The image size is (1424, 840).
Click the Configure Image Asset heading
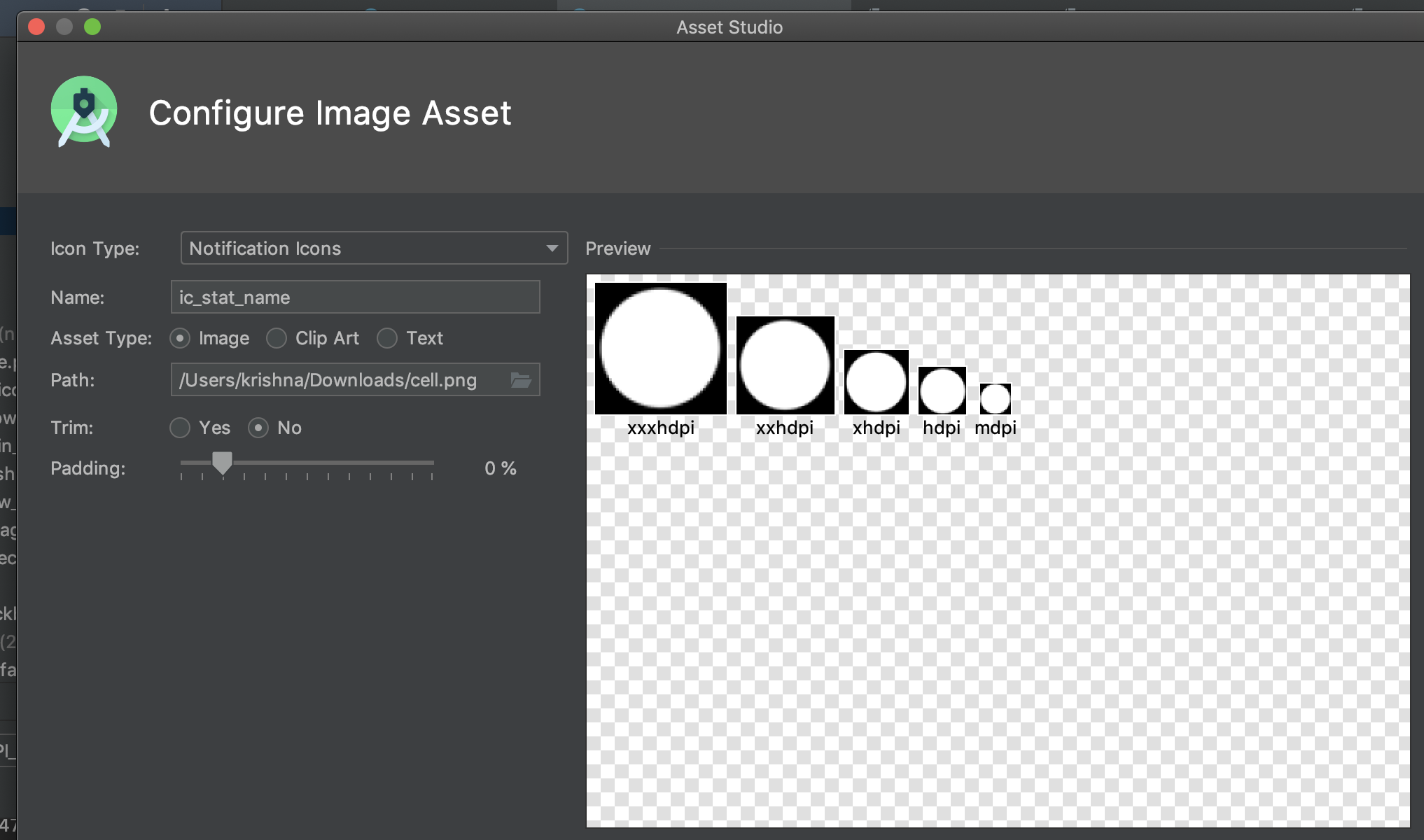pyautogui.click(x=330, y=113)
